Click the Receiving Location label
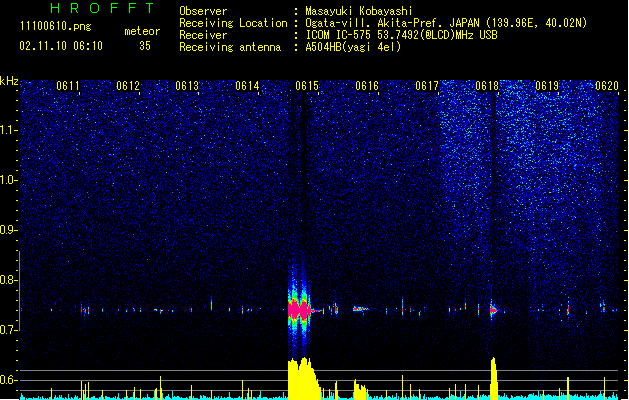 [x=233, y=23]
